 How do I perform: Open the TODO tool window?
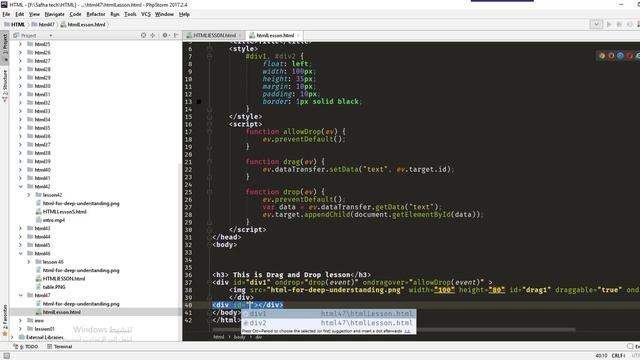click(x=26, y=347)
